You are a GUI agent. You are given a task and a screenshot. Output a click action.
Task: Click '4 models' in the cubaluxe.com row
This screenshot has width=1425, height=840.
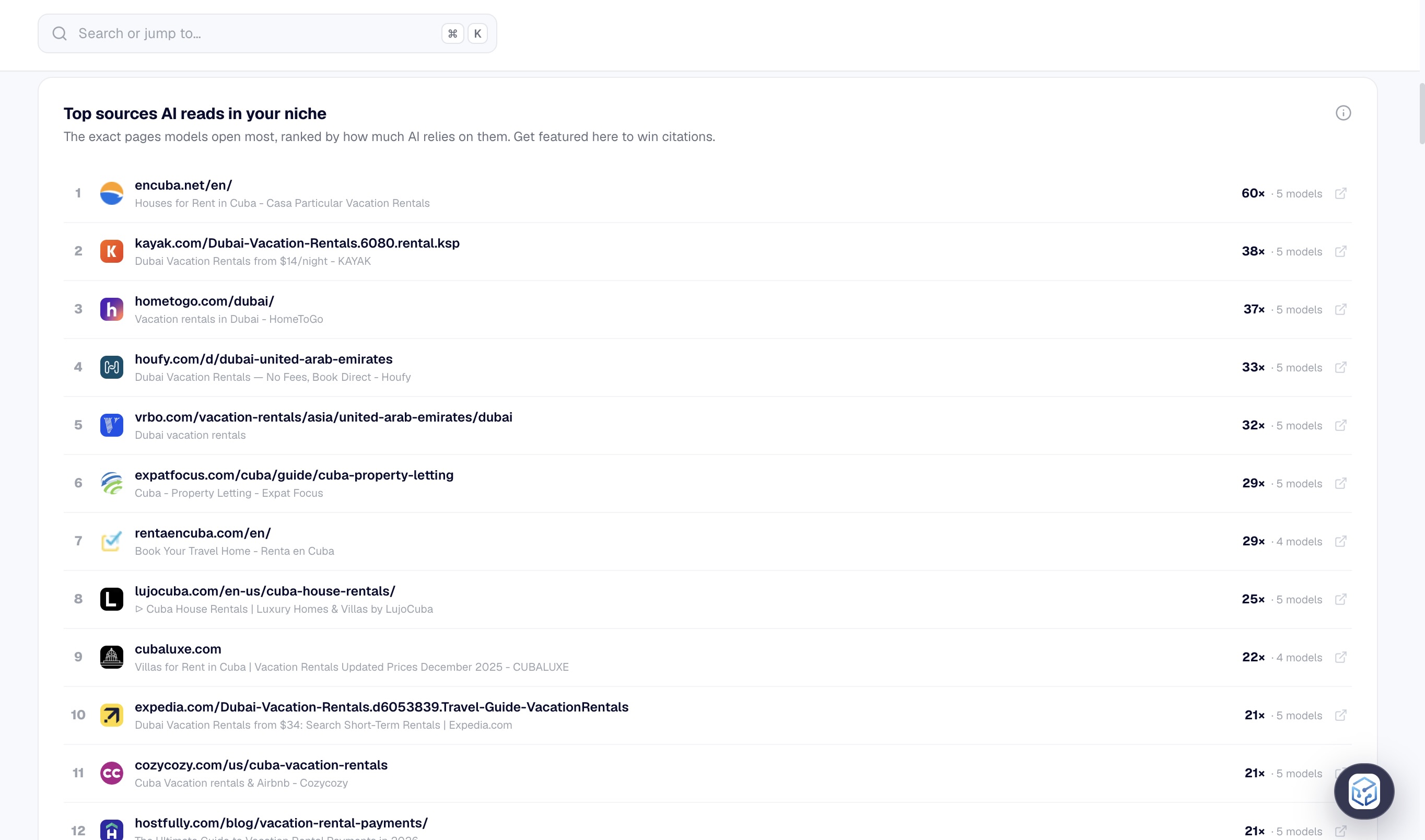pyautogui.click(x=1299, y=658)
